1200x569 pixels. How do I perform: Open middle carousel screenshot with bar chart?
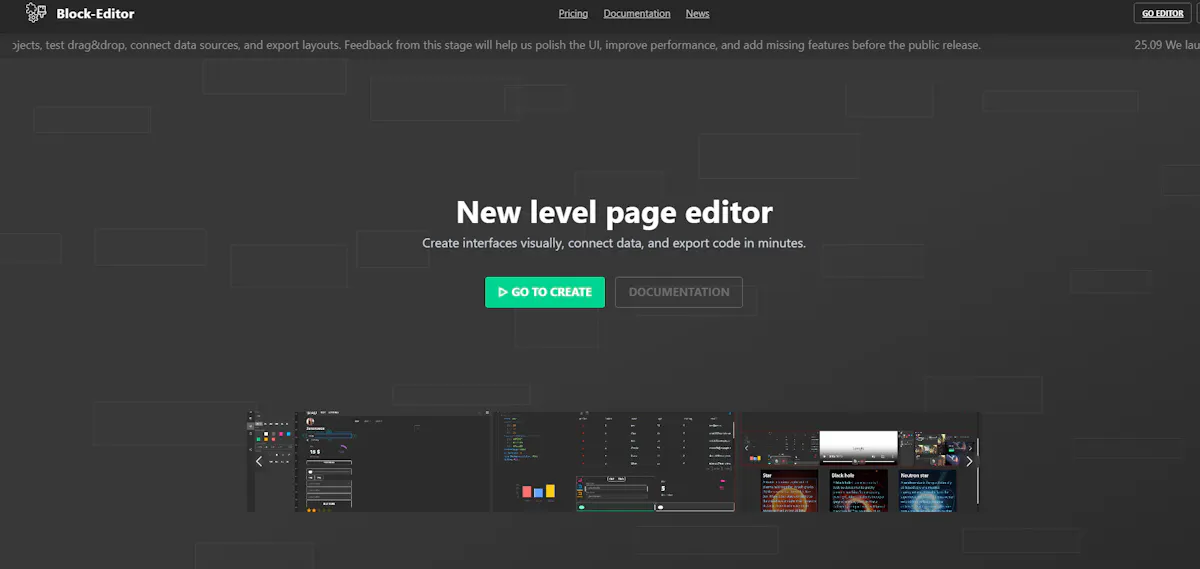(613, 462)
